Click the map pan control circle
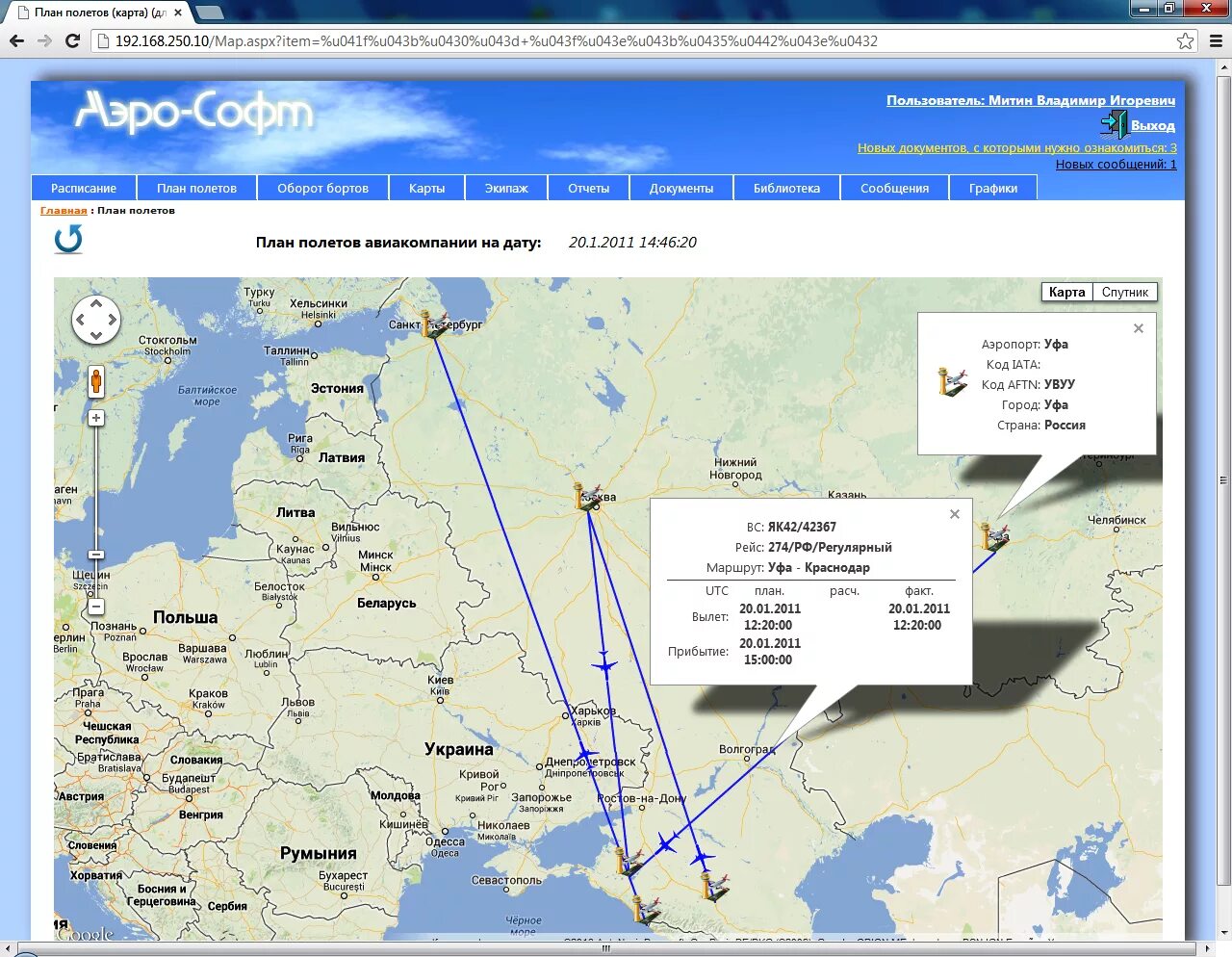Image resolution: width=1232 pixels, height=957 pixels. (96, 320)
